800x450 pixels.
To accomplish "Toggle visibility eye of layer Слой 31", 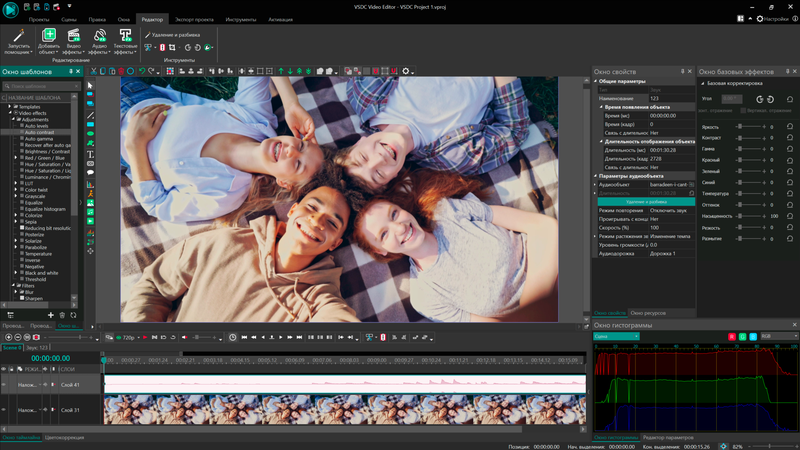I will click(4, 410).
